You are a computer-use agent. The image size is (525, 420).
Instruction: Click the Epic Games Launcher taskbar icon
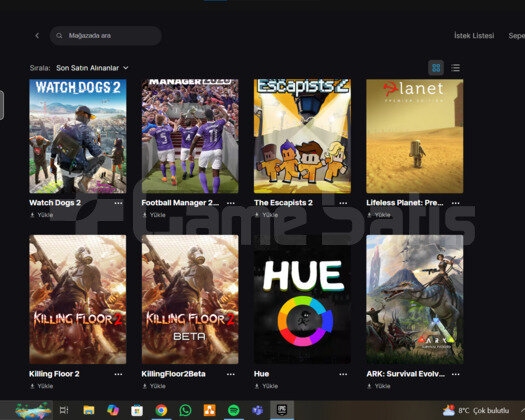pos(282,410)
